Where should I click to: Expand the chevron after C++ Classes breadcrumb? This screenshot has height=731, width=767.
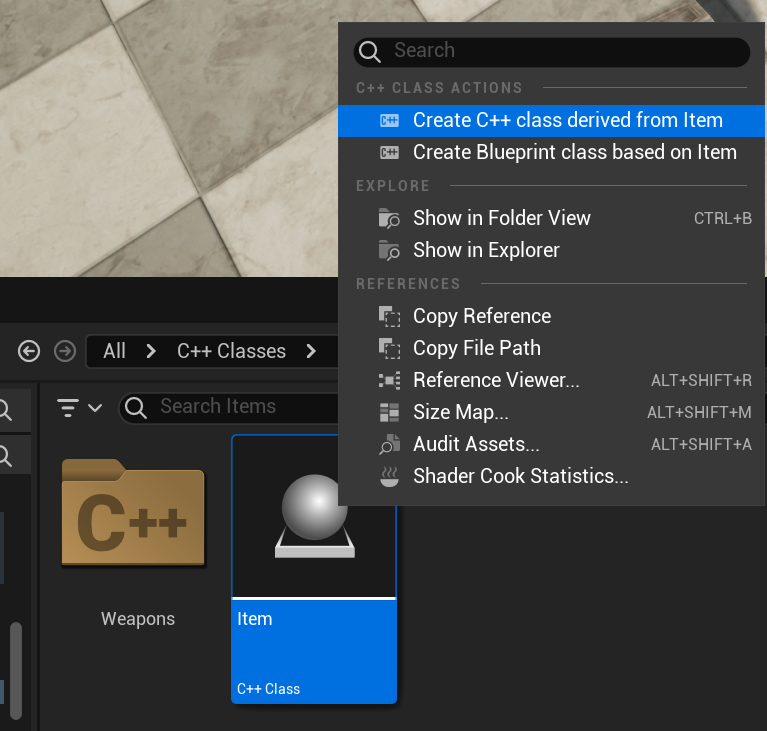(311, 351)
